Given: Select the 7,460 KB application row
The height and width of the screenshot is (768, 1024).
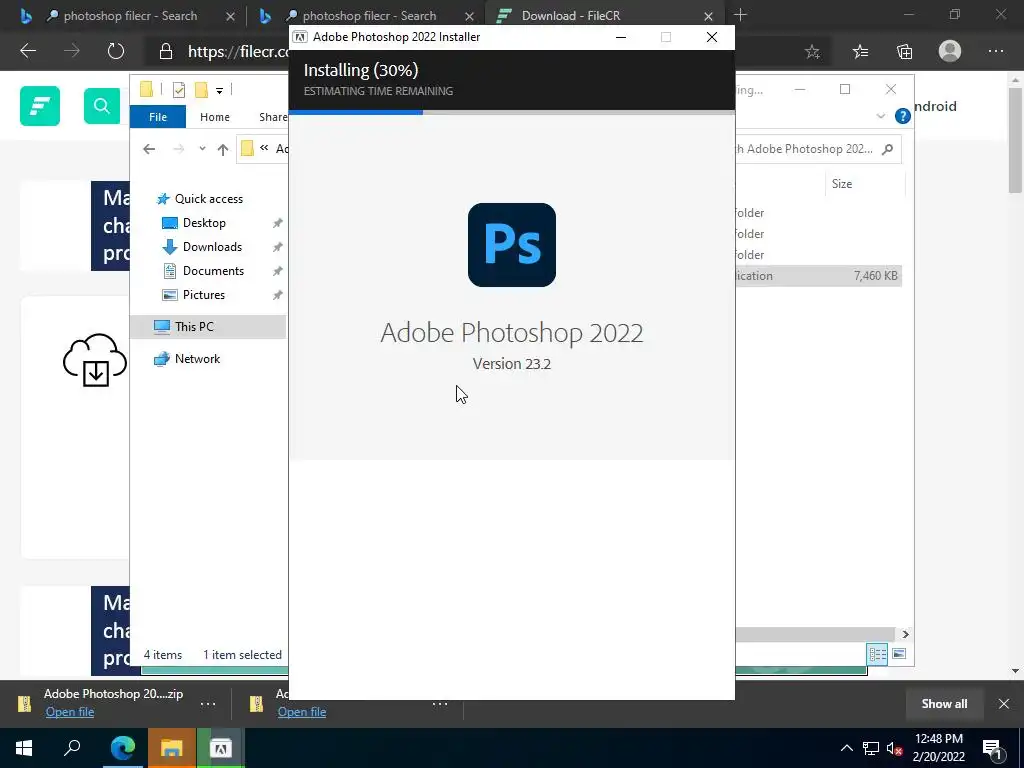Looking at the screenshot, I should 818,276.
